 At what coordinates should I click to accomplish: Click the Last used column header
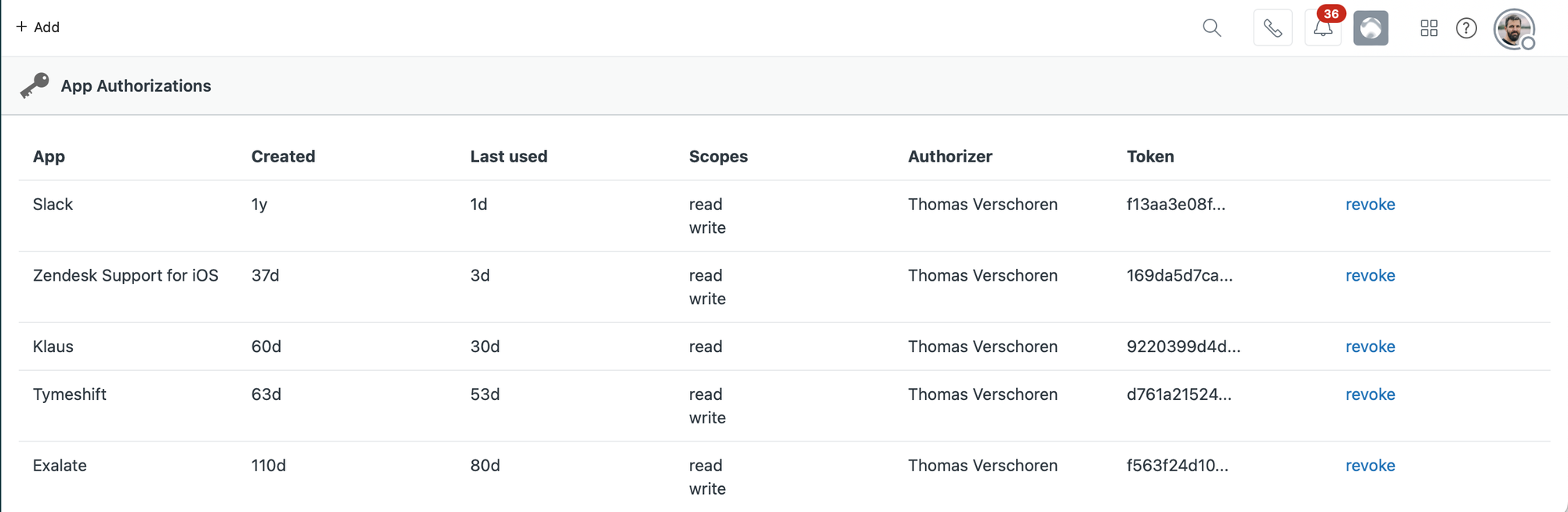tap(508, 157)
